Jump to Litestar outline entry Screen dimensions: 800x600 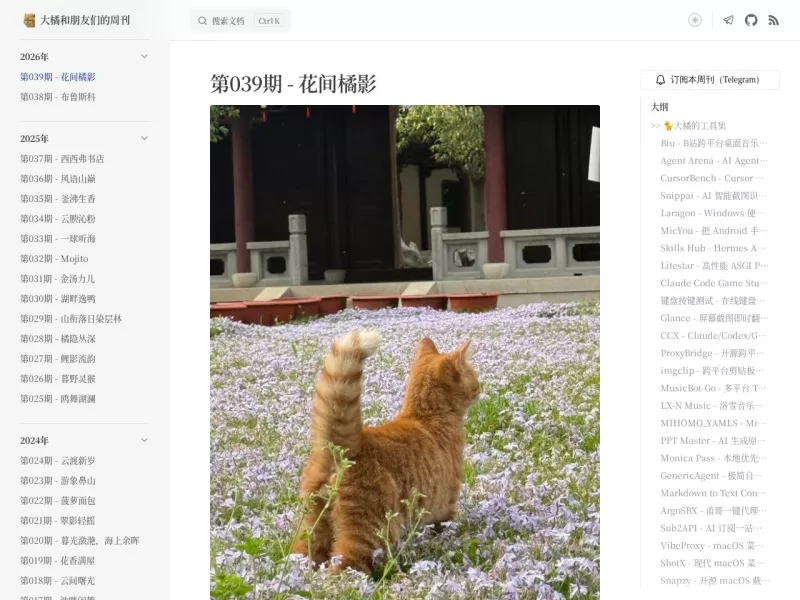pyautogui.click(x=714, y=265)
